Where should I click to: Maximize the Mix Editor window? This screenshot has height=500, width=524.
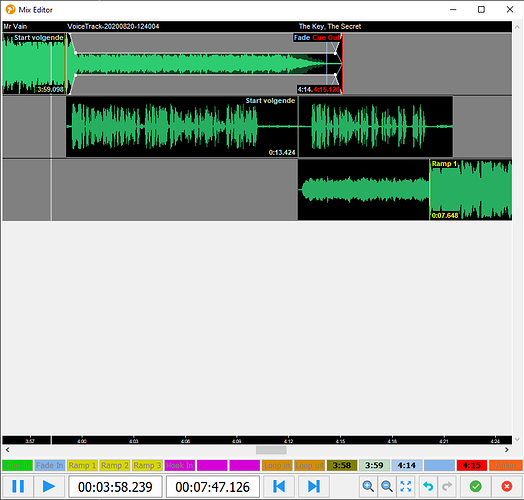(481, 10)
